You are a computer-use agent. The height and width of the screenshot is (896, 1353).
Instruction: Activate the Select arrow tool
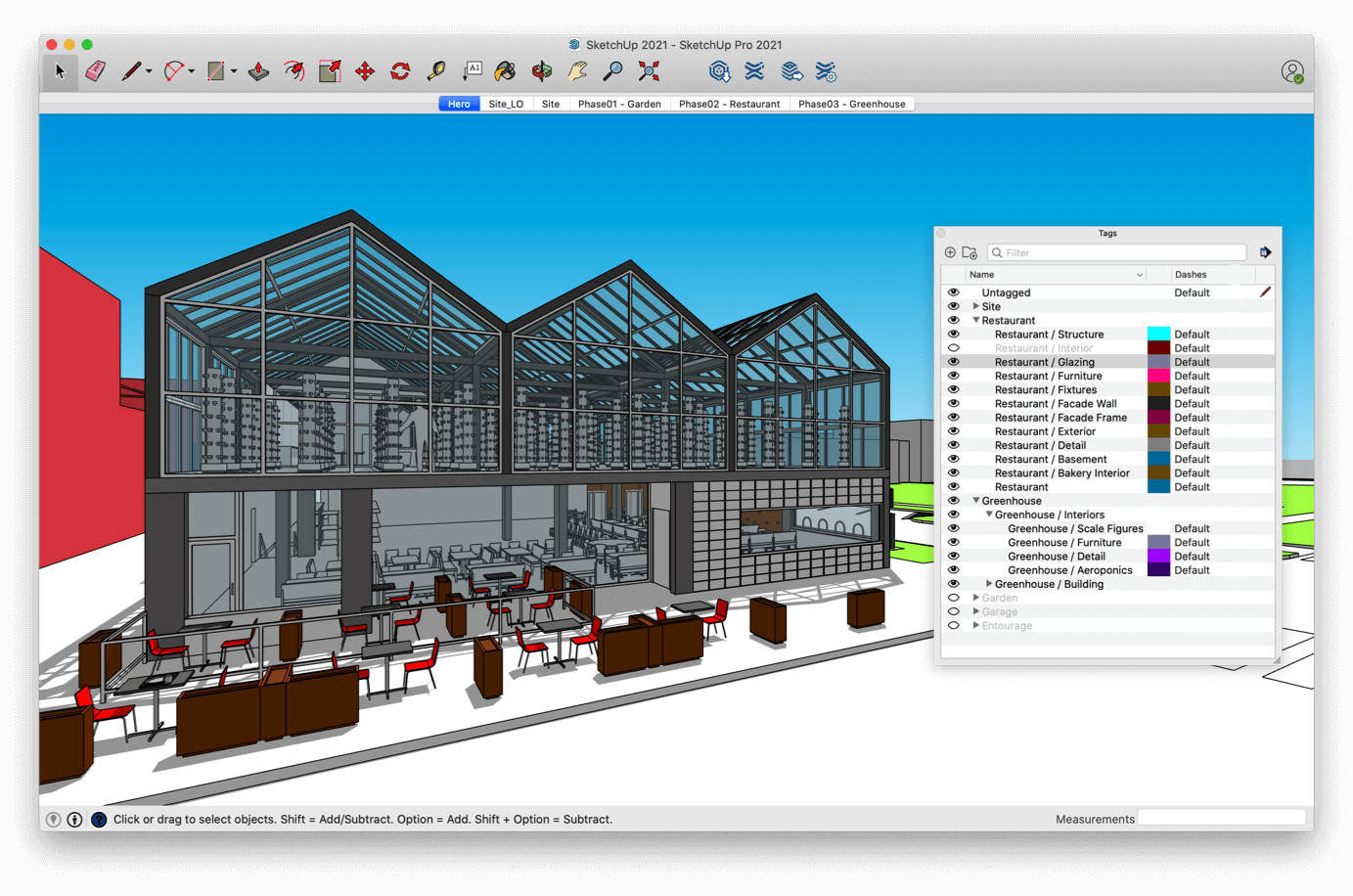click(59, 70)
